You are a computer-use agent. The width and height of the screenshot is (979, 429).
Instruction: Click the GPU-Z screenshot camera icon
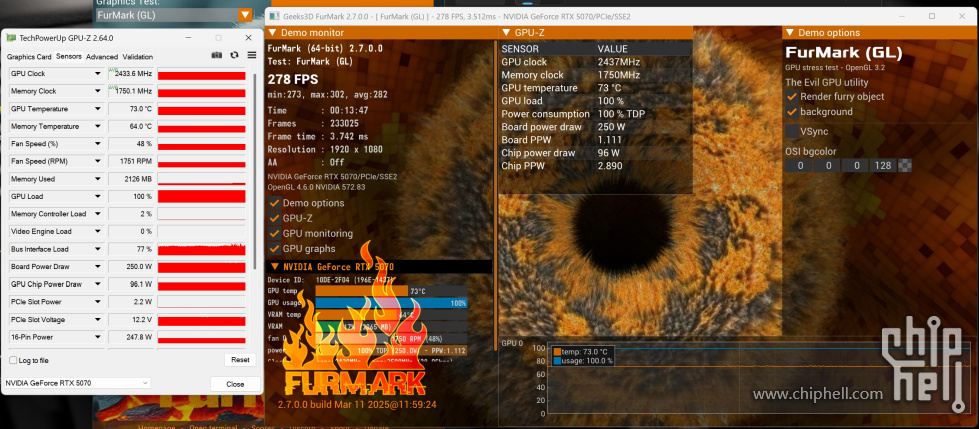[x=217, y=56]
